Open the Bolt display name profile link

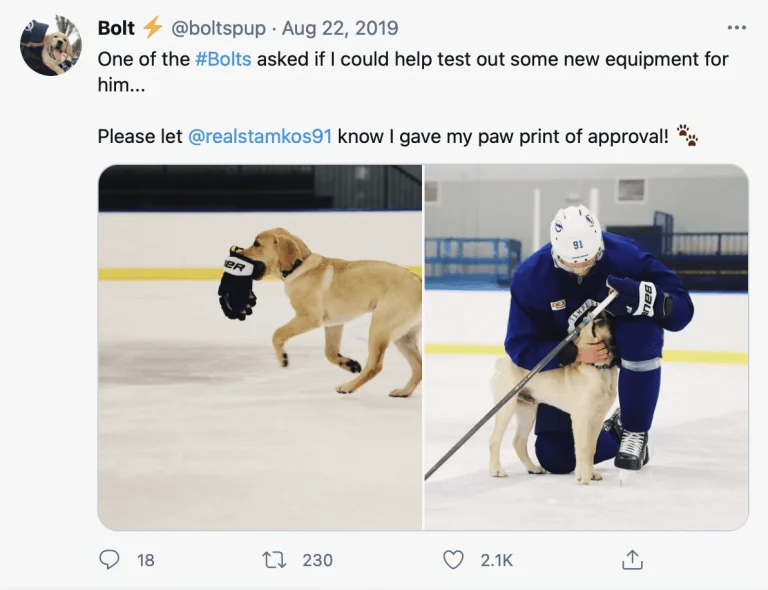point(116,28)
